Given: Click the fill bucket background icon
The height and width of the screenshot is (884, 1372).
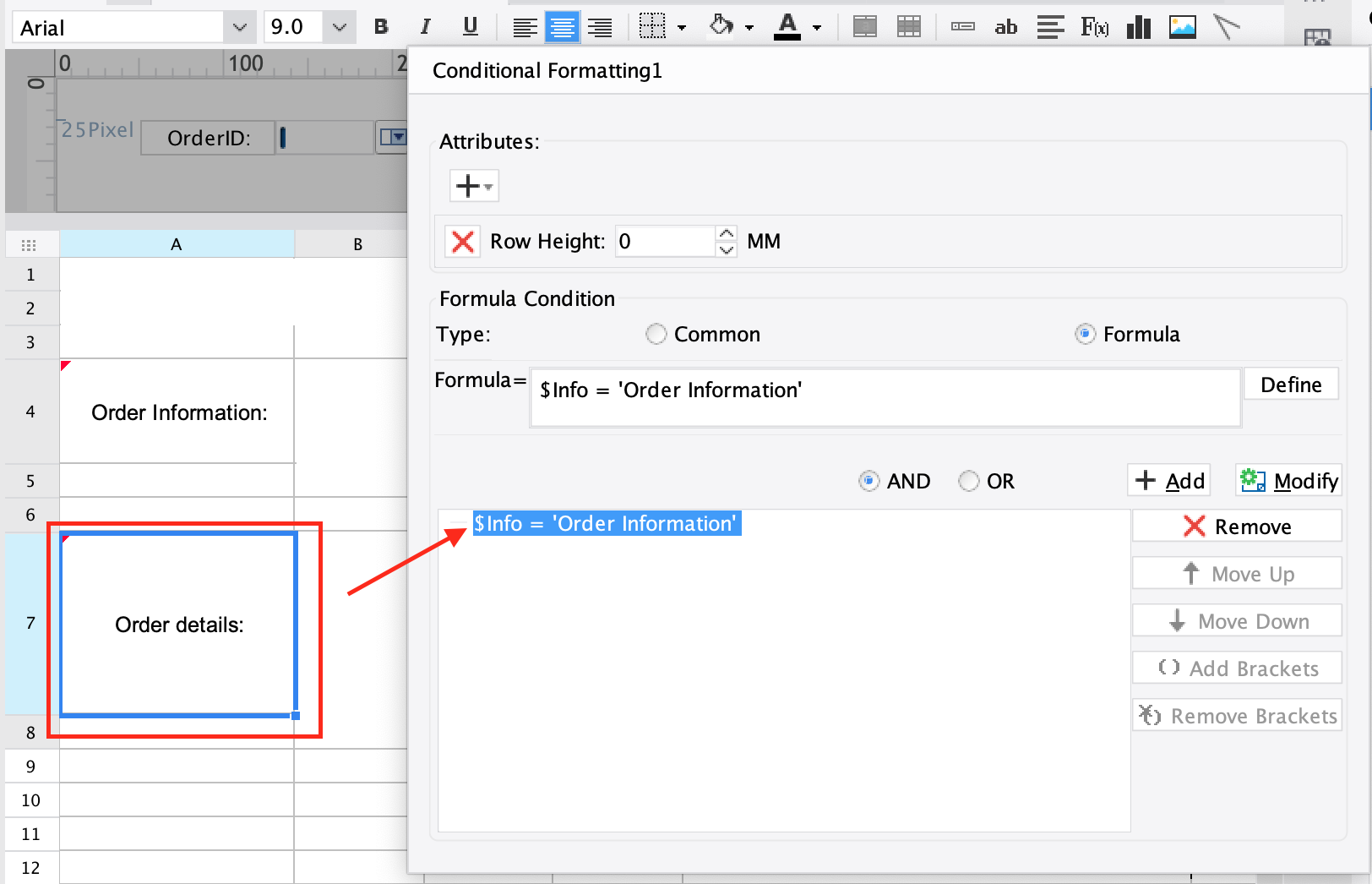Looking at the screenshot, I should click(x=721, y=27).
